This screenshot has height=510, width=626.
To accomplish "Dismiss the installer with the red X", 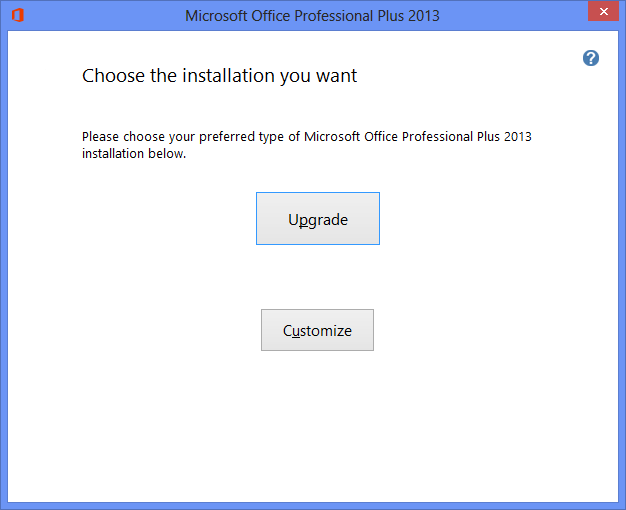I will tap(603, 11).
